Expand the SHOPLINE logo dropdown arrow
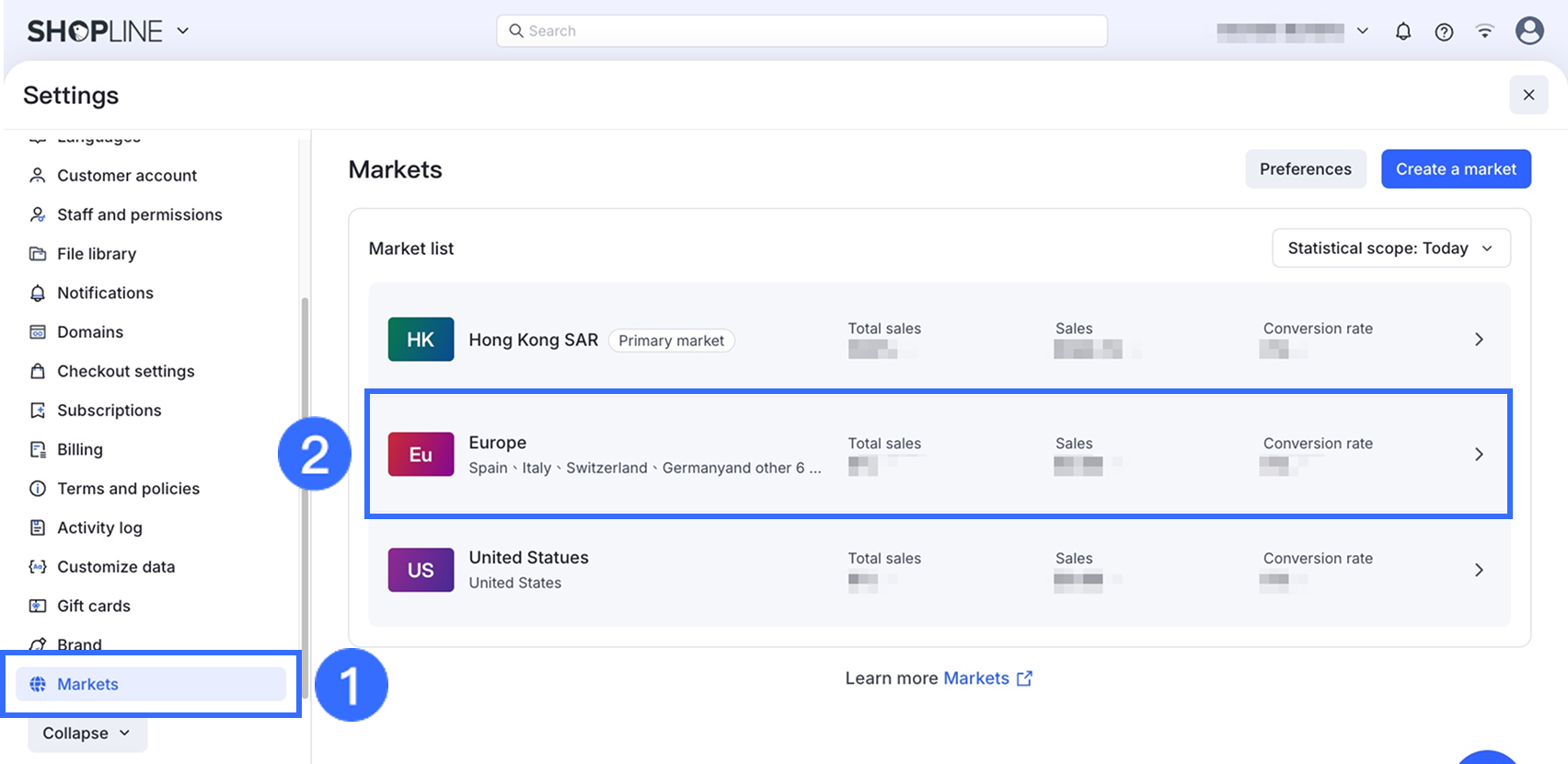The image size is (1568, 764). (x=183, y=30)
